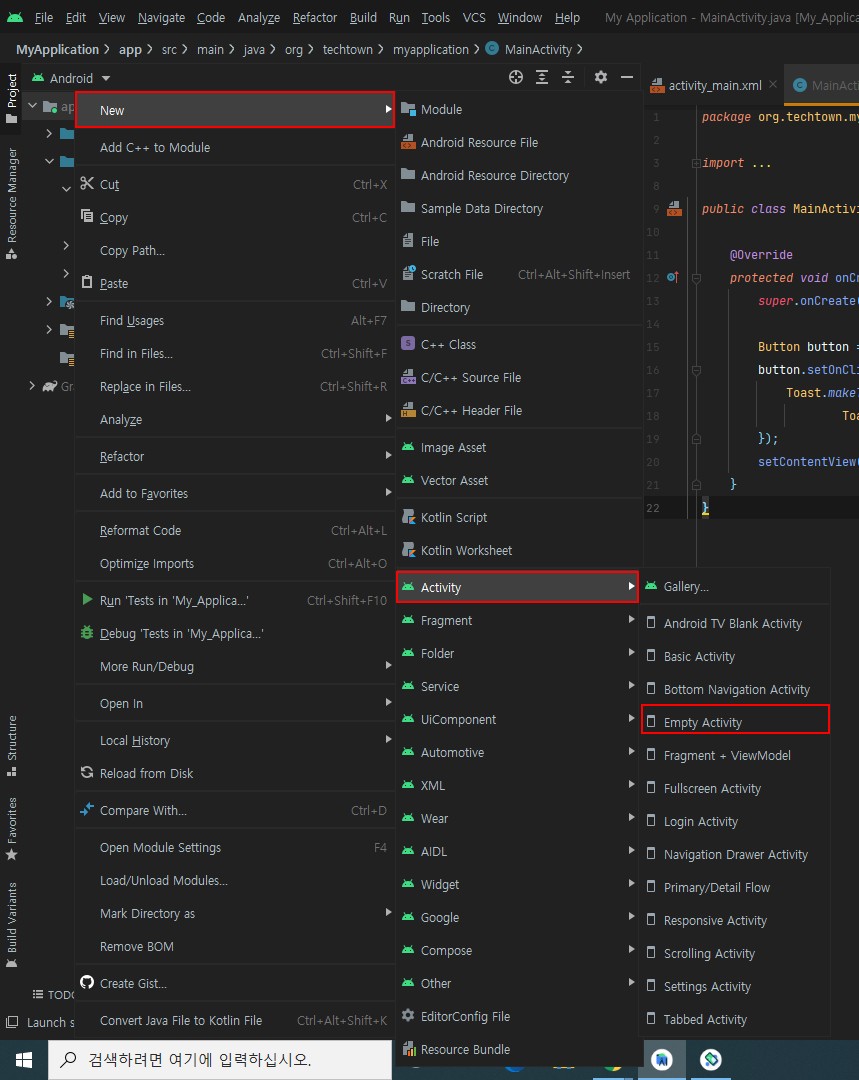Collapse the onCreate method fold on line 12

point(696,278)
